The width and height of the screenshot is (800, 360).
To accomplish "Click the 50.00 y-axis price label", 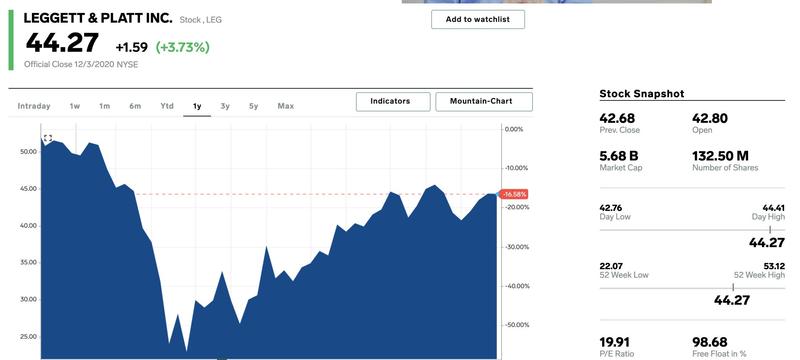I will pyautogui.click(x=29, y=151).
